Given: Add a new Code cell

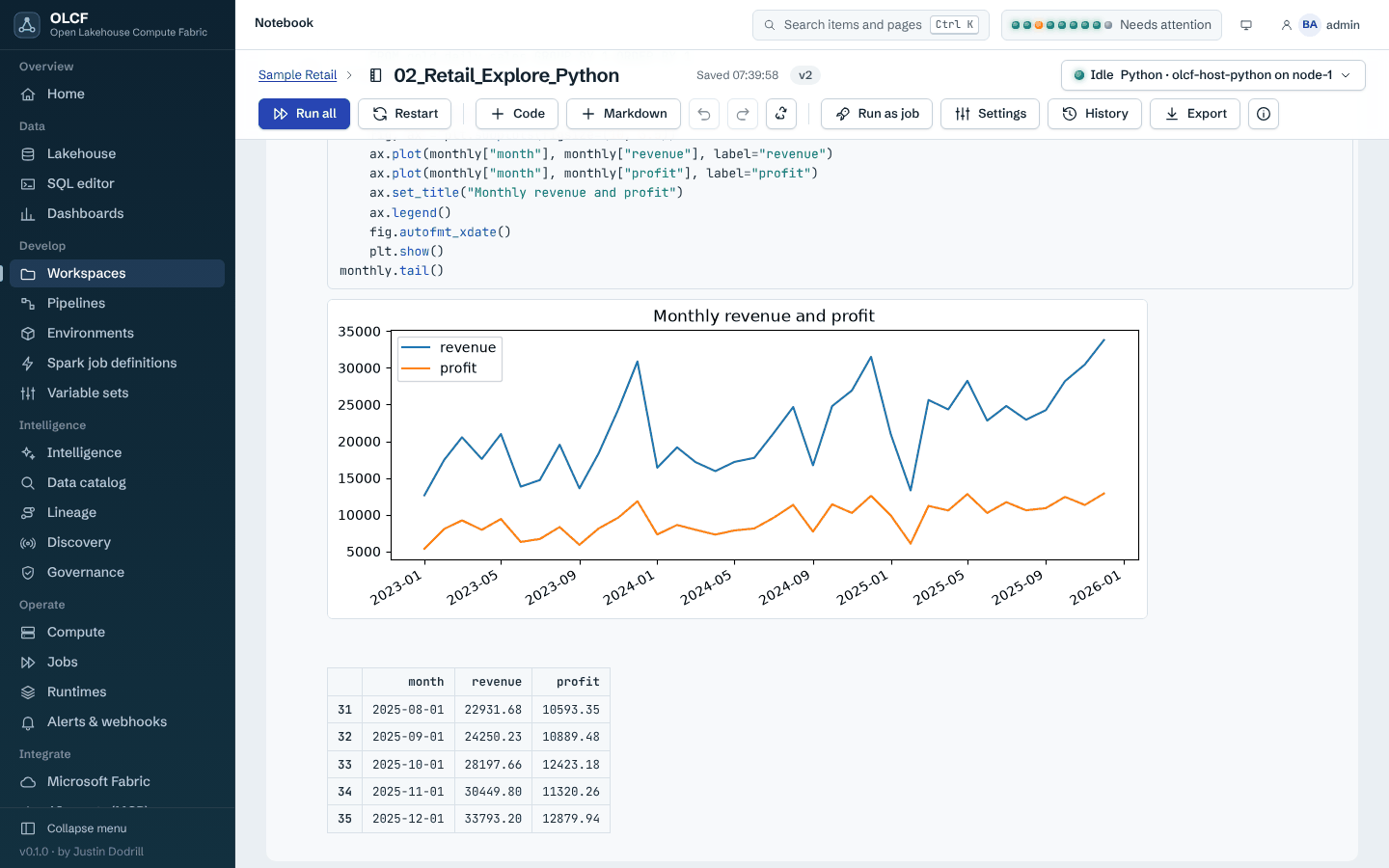Looking at the screenshot, I should pyautogui.click(x=517, y=114).
